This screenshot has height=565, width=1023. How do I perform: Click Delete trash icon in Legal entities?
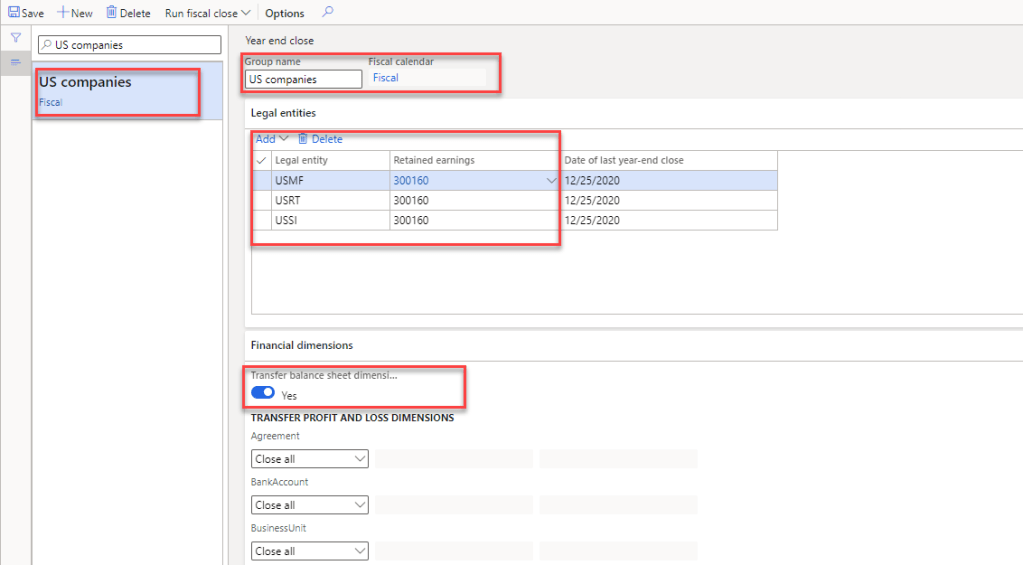point(303,139)
